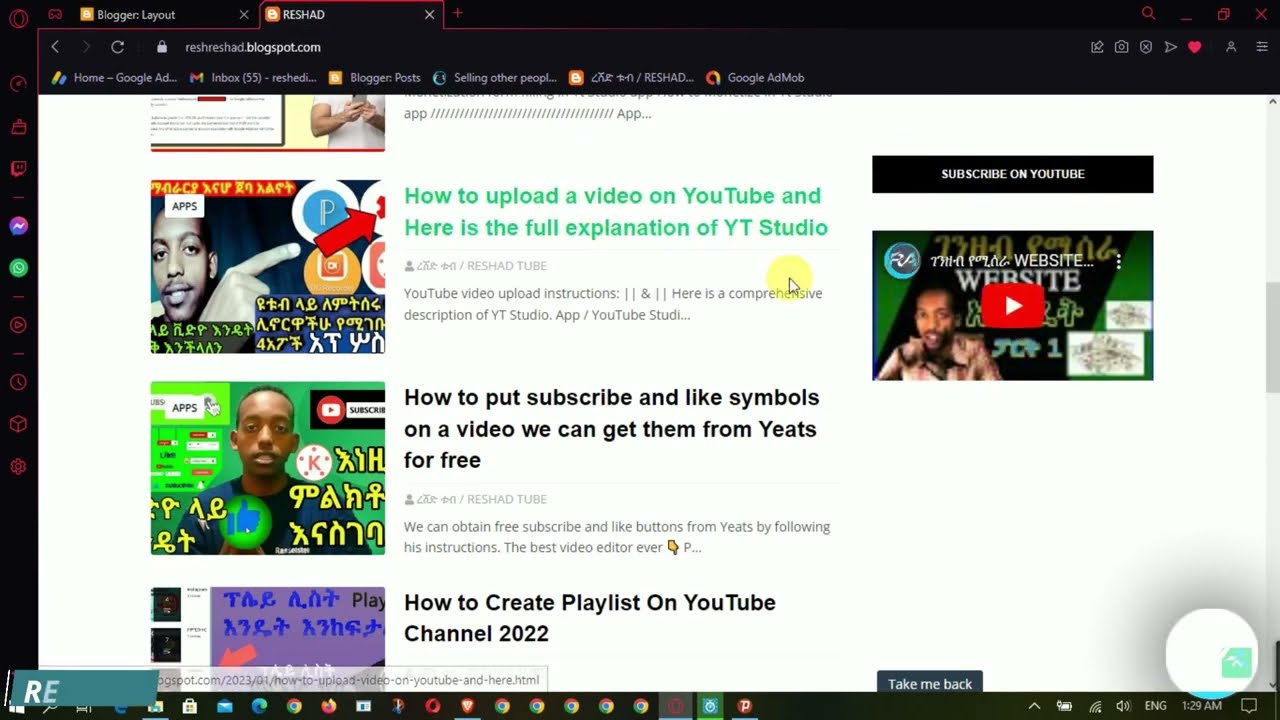Open Blogger: Posts bookmark
Screen dimensions: 1280x720
point(374,77)
